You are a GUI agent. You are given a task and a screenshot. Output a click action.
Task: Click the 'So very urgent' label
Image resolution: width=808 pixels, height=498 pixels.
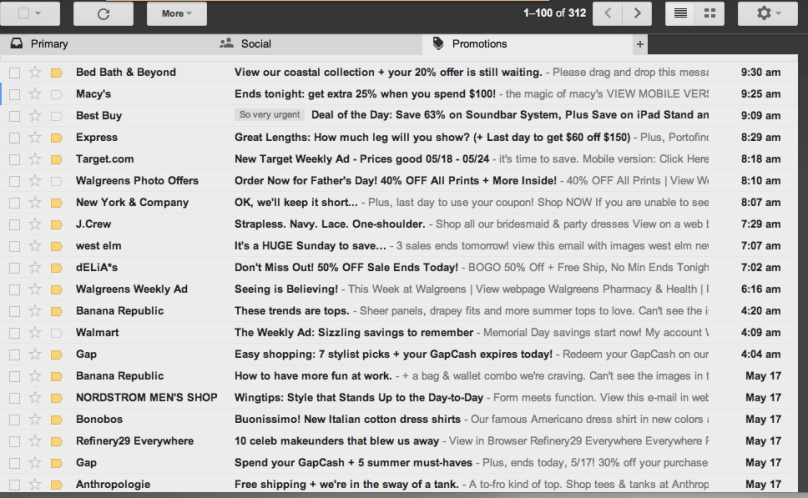[x=269, y=114]
